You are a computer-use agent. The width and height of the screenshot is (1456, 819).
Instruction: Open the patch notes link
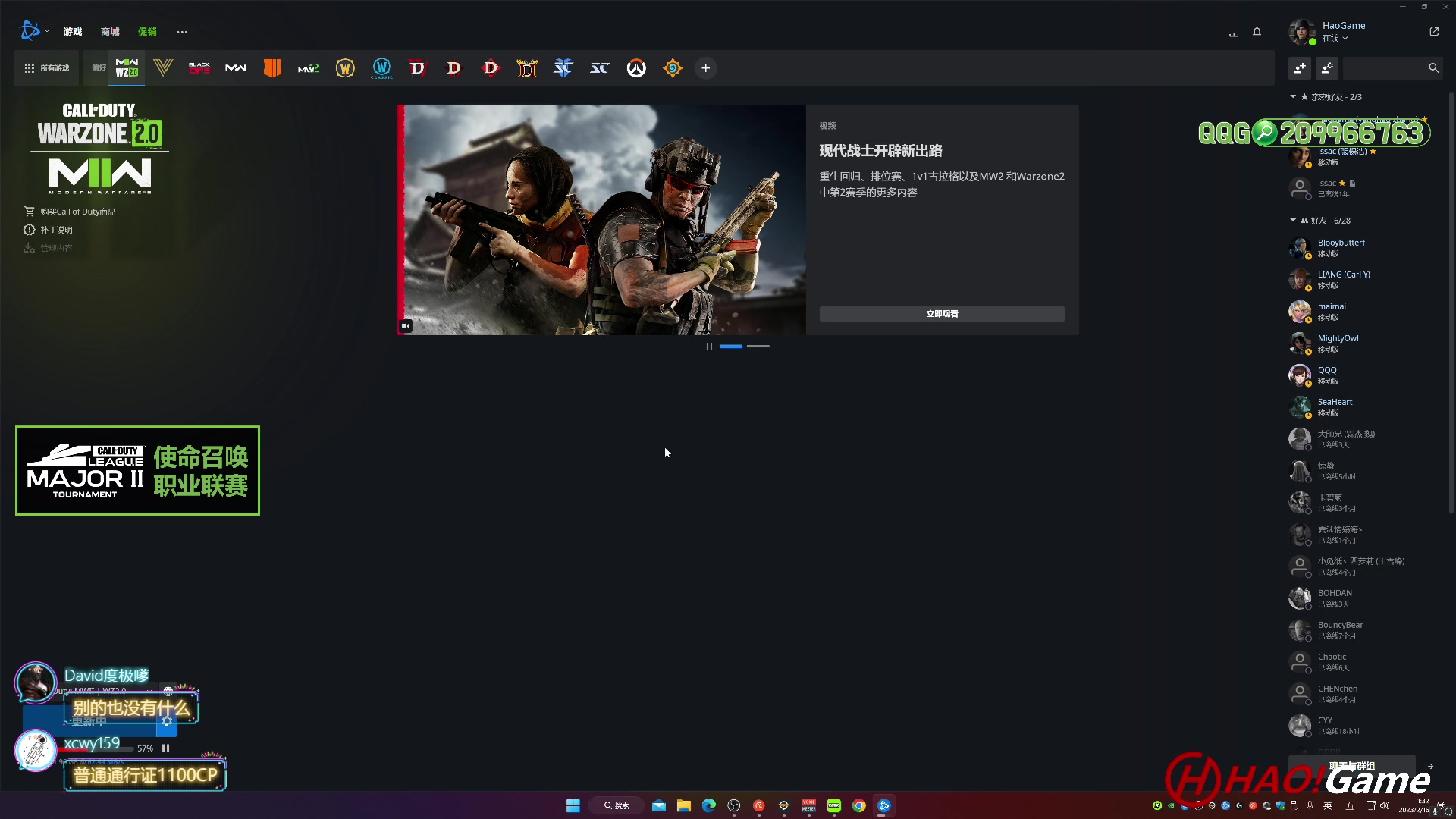(48, 230)
